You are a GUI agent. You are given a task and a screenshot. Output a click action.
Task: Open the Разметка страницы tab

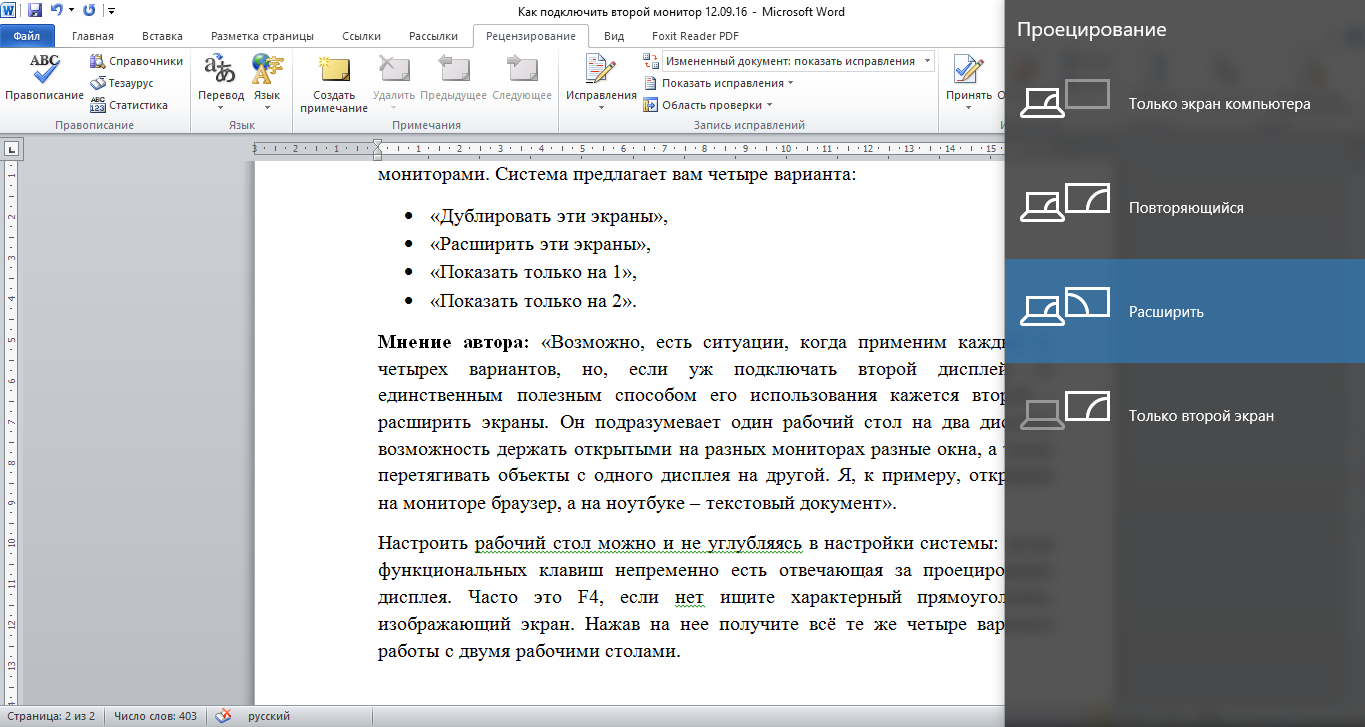tap(262, 36)
